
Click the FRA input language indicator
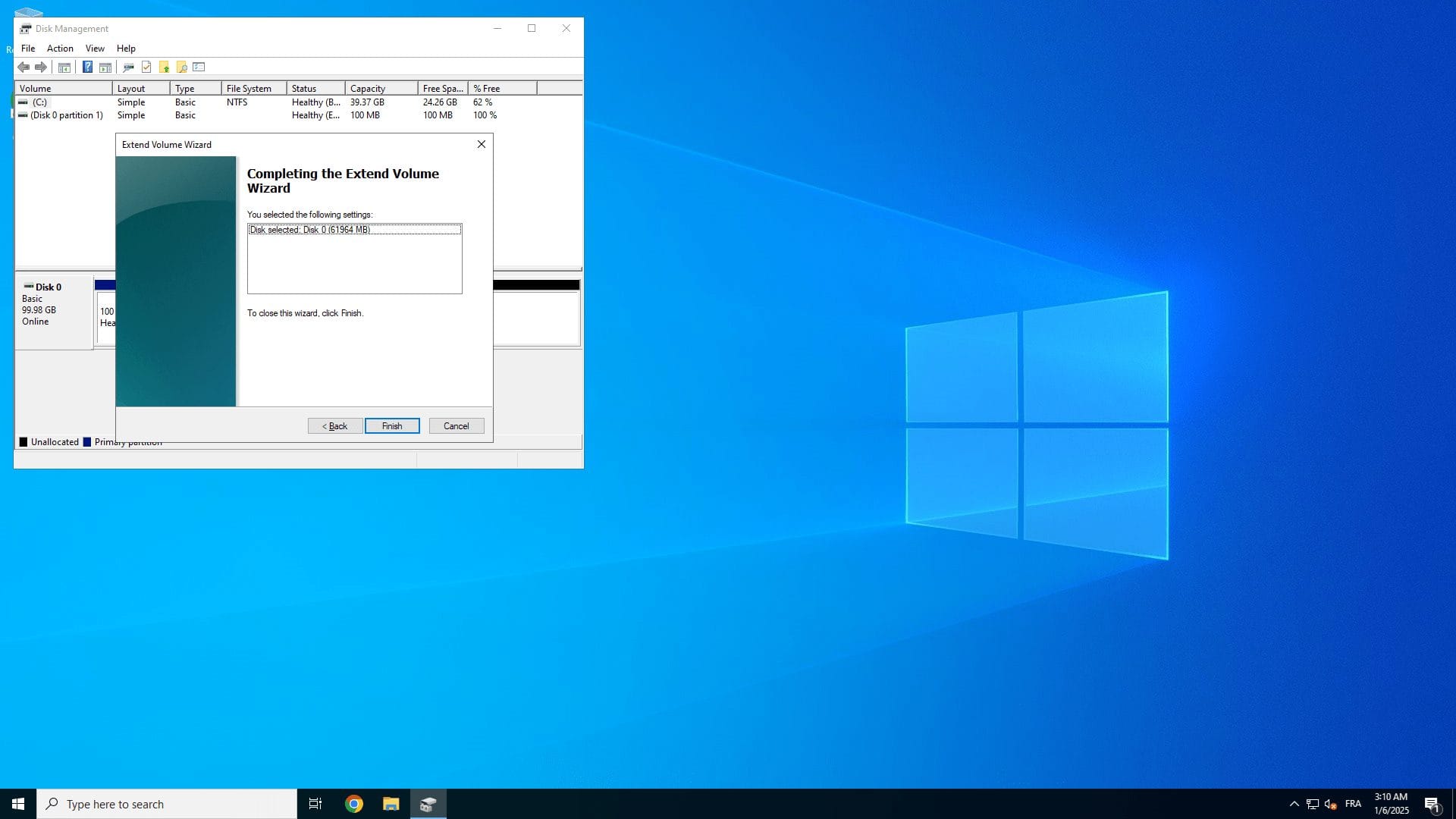(x=1353, y=804)
